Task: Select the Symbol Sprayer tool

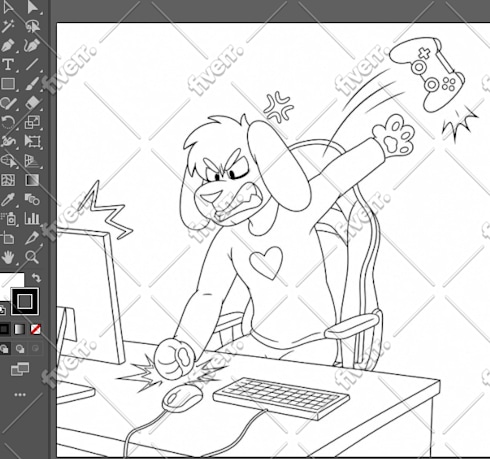Action: pos(8,219)
